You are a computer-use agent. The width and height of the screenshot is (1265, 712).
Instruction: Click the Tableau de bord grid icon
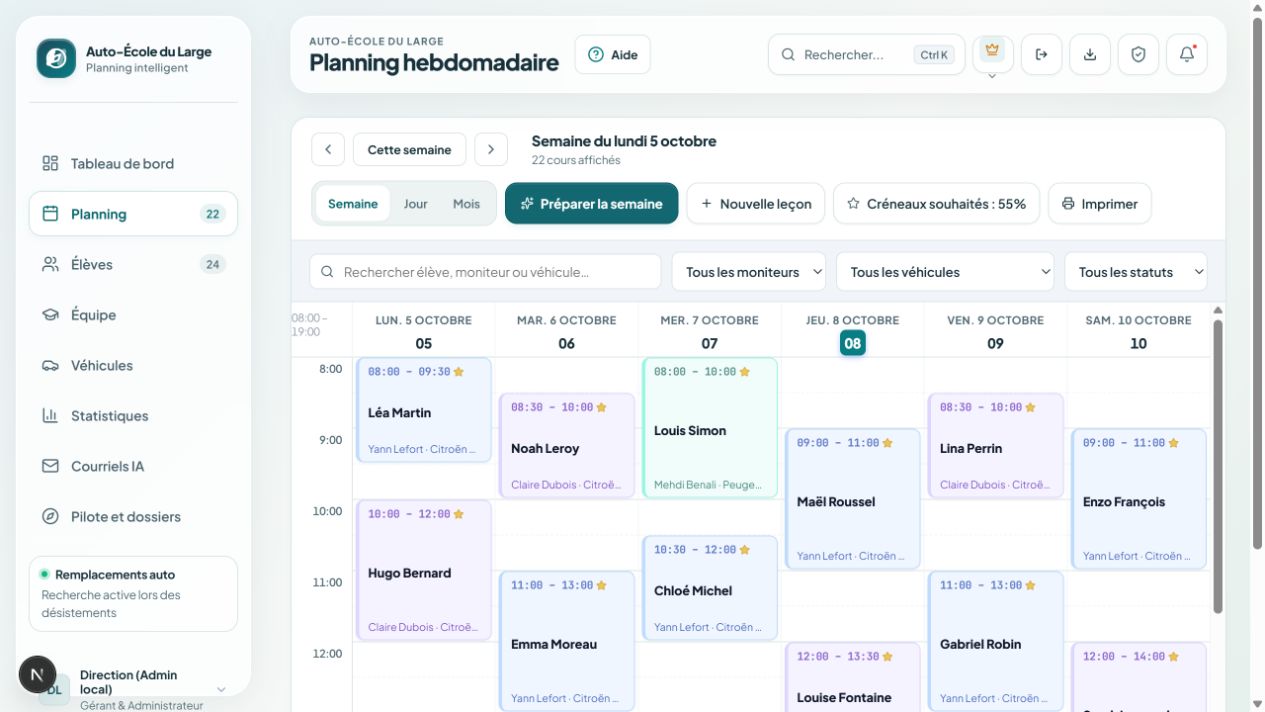tap(50, 163)
